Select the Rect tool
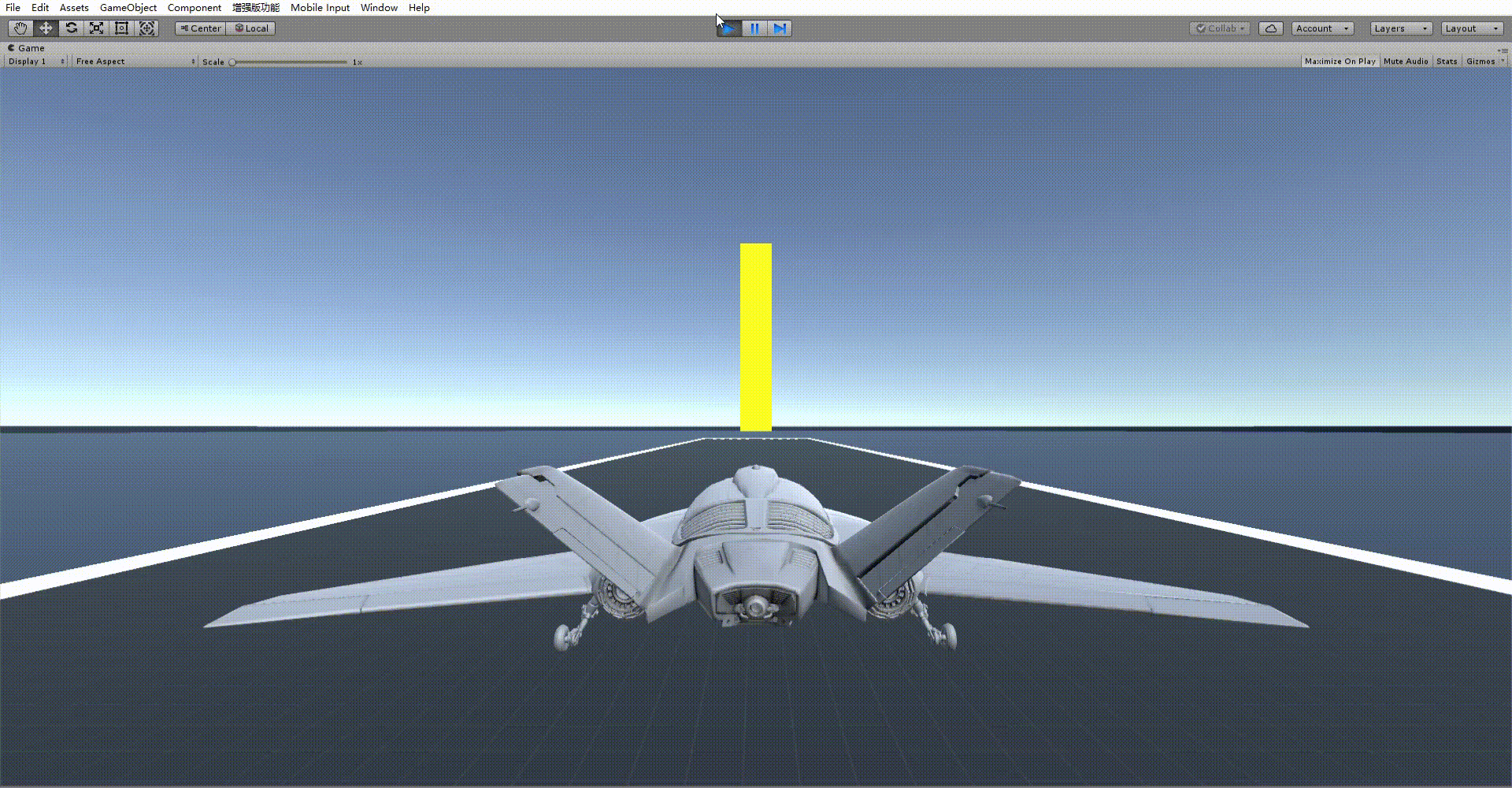This screenshot has width=1512, height=788. (x=121, y=28)
